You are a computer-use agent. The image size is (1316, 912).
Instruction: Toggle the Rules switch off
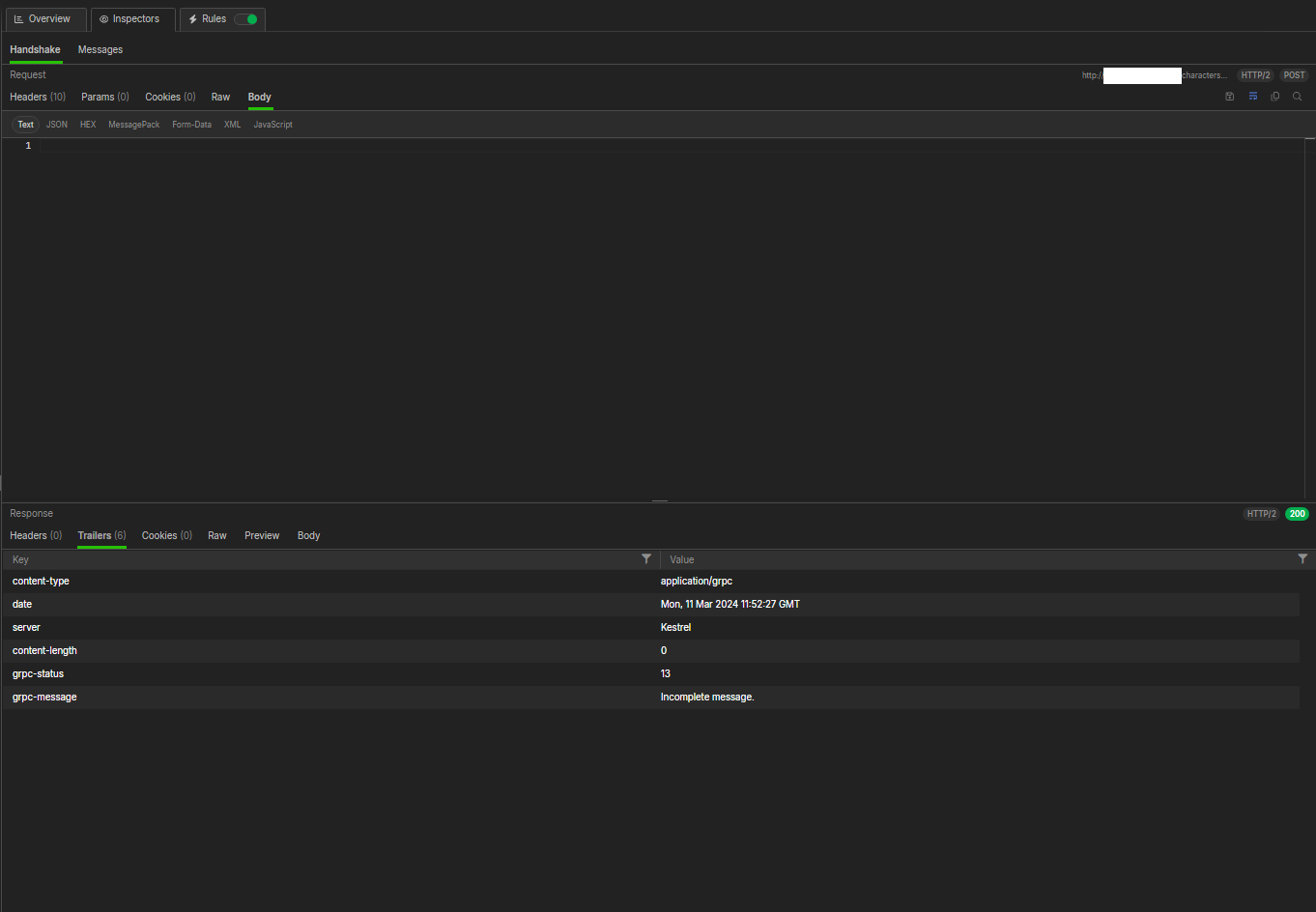[246, 19]
